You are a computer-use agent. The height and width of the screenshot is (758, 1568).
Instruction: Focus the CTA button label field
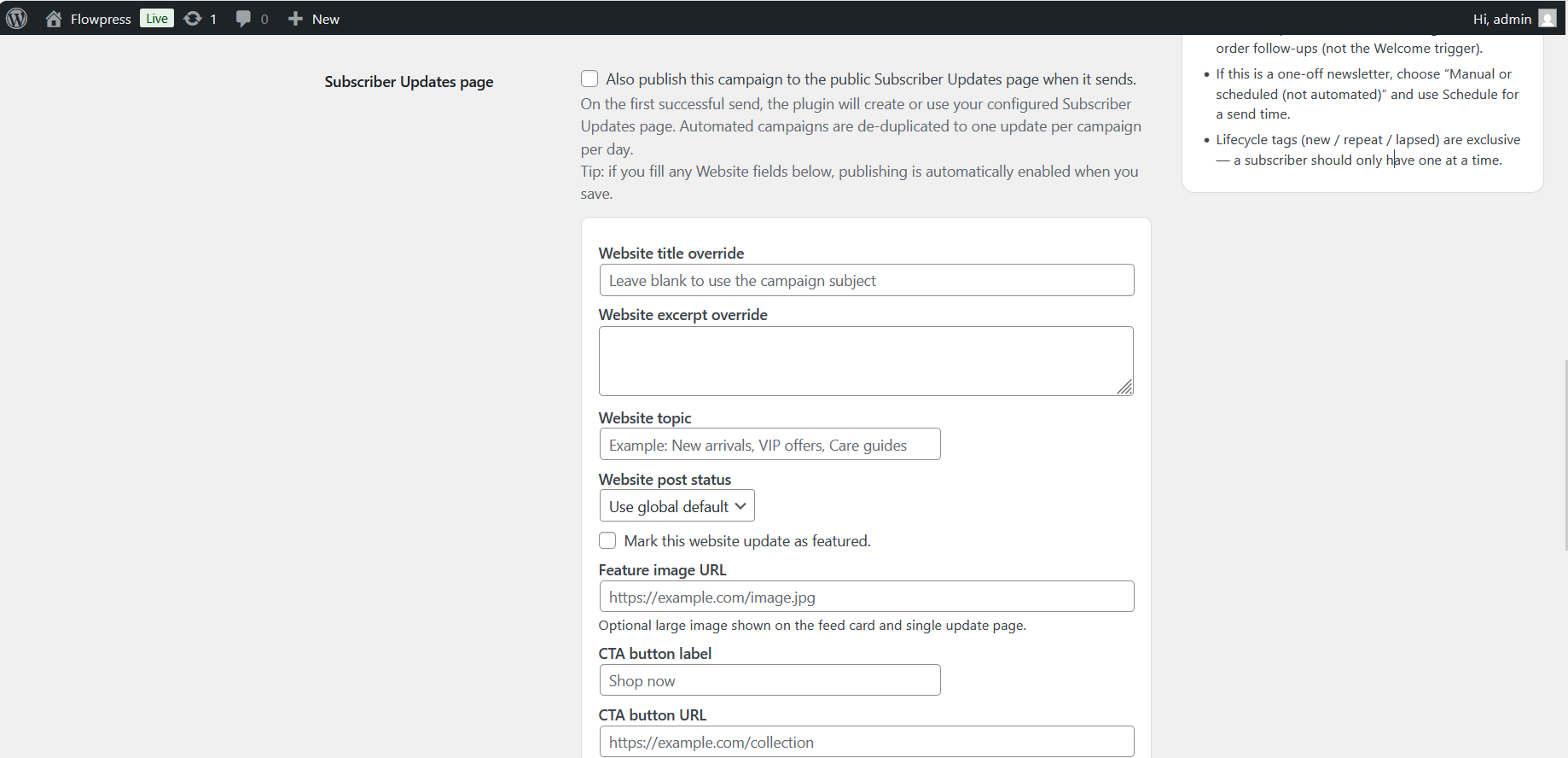(x=770, y=680)
